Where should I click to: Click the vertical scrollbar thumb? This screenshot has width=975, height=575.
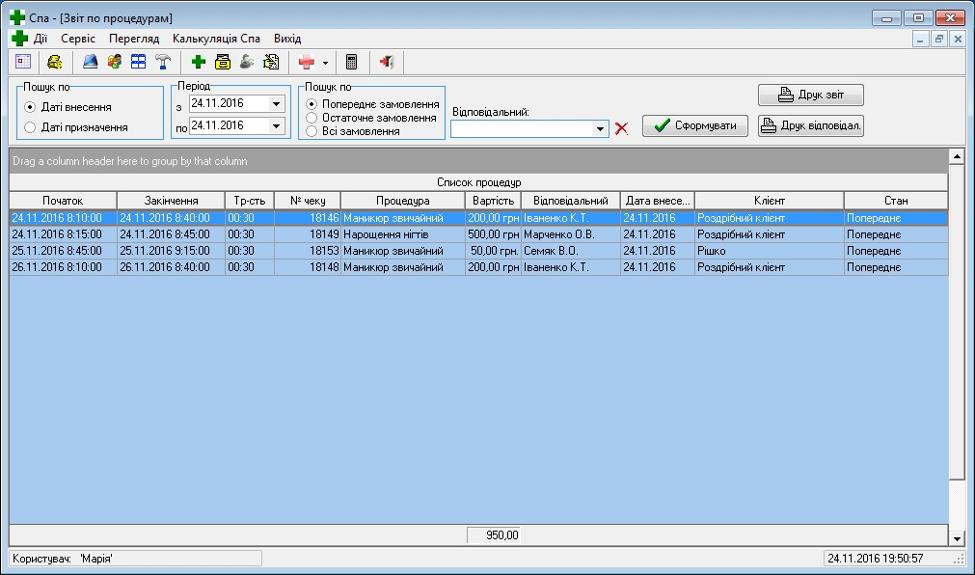click(957, 321)
